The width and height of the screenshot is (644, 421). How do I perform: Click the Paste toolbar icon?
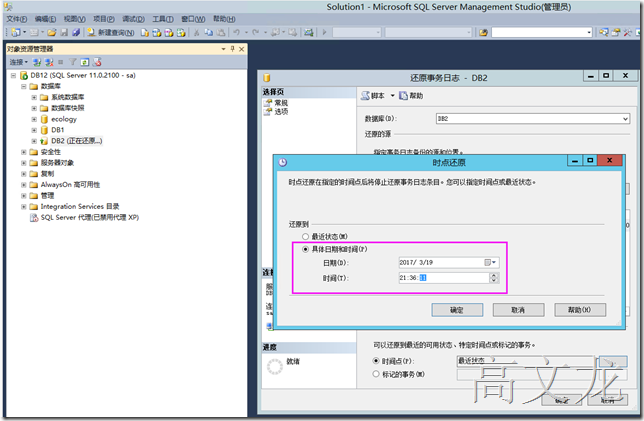221,32
